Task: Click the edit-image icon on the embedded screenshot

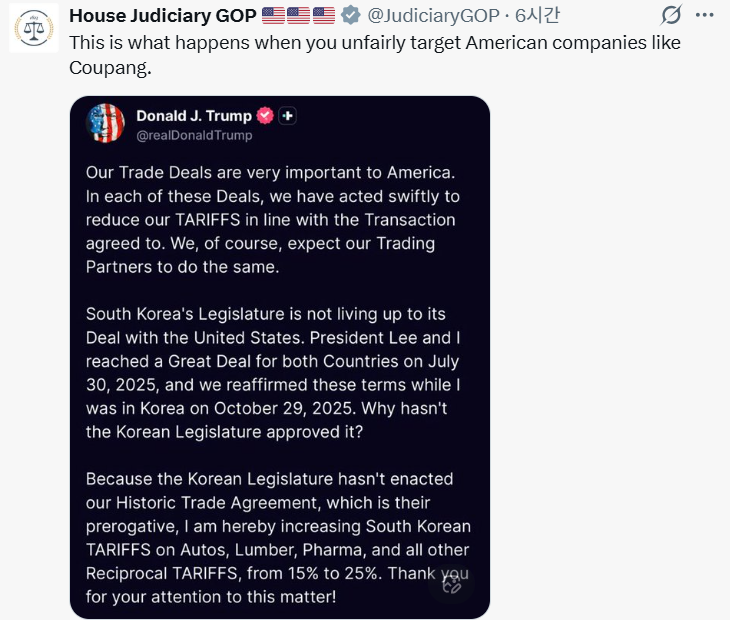Action: tap(451, 582)
